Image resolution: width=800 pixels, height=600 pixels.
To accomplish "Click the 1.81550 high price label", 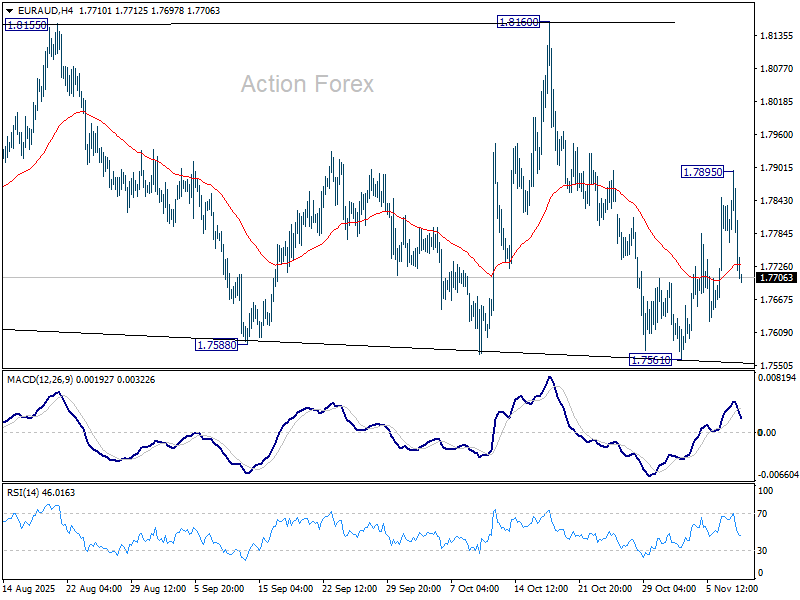I will (24, 26).
